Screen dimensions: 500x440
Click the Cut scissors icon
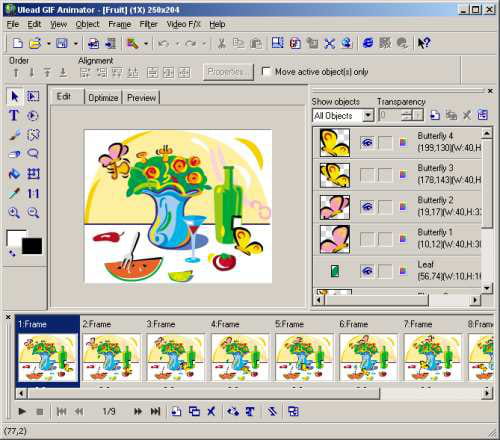[221, 43]
